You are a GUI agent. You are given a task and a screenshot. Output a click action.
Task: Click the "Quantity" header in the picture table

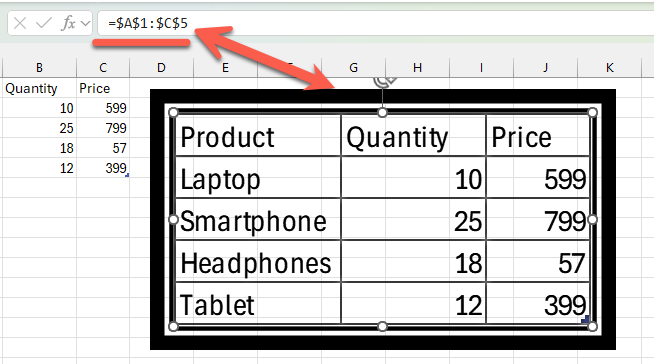coord(397,138)
